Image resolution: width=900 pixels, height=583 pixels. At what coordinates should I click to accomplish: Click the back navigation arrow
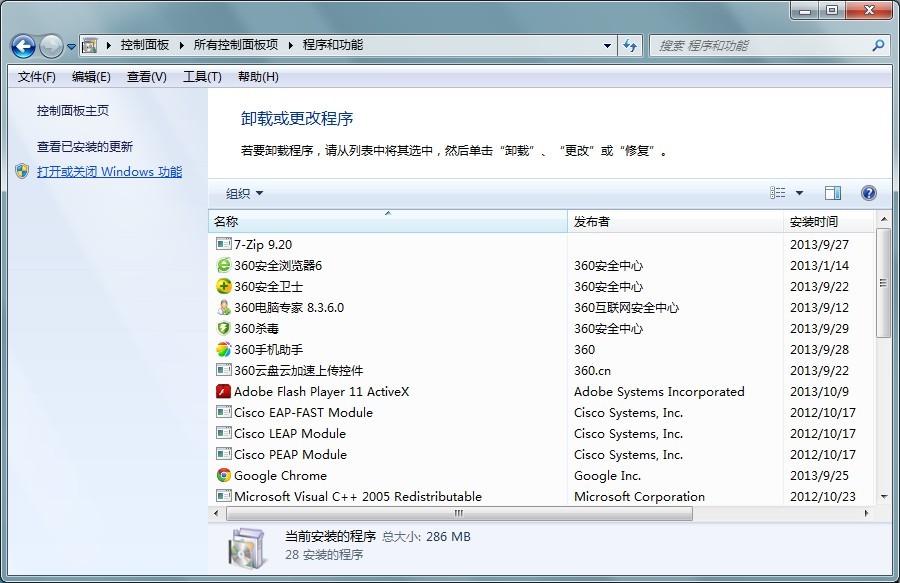click(x=22, y=45)
